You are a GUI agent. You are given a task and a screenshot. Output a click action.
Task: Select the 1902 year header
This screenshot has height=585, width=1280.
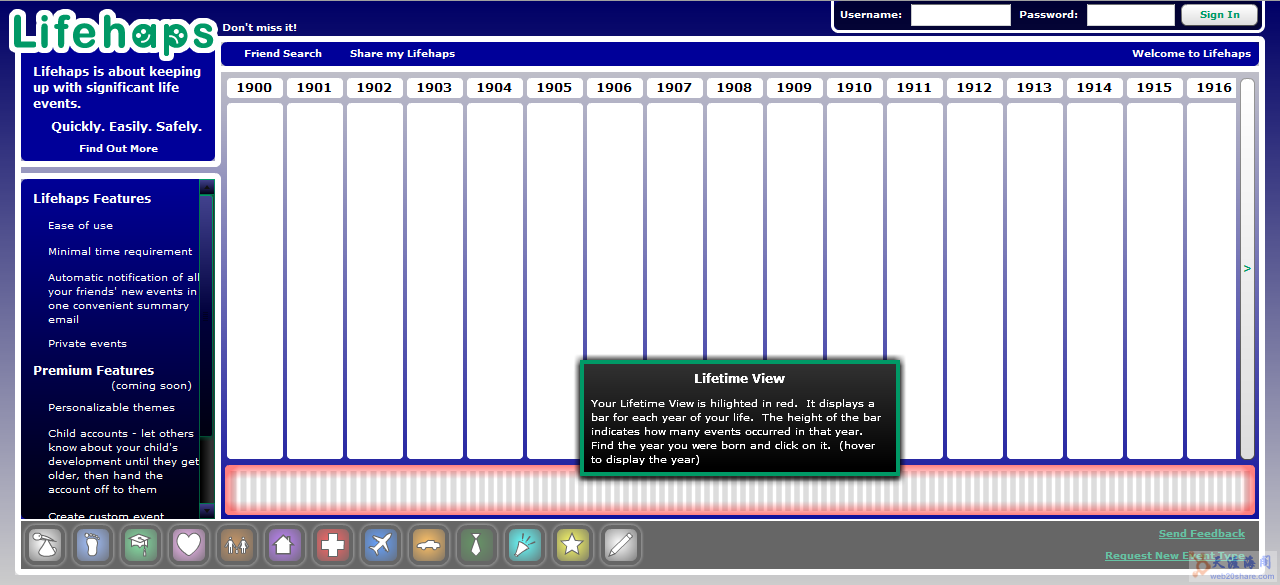(374, 88)
